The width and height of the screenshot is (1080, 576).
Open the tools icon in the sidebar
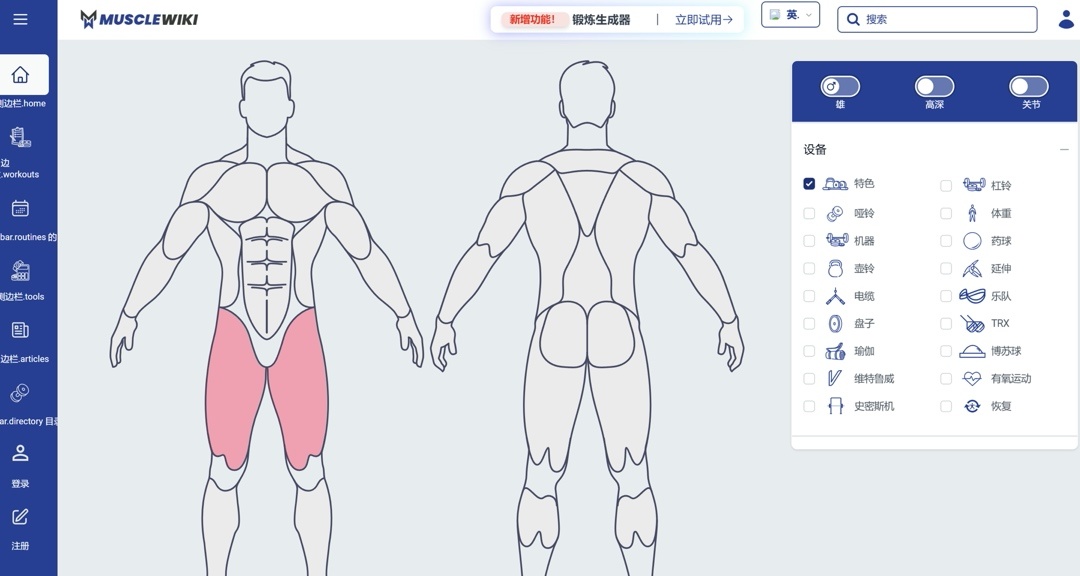click(20, 271)
